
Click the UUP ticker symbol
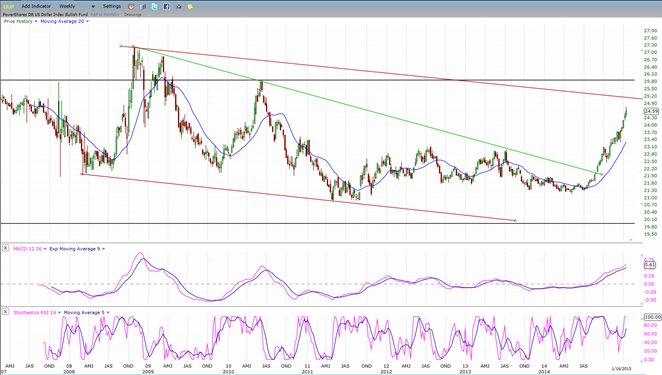pos(8,7)
